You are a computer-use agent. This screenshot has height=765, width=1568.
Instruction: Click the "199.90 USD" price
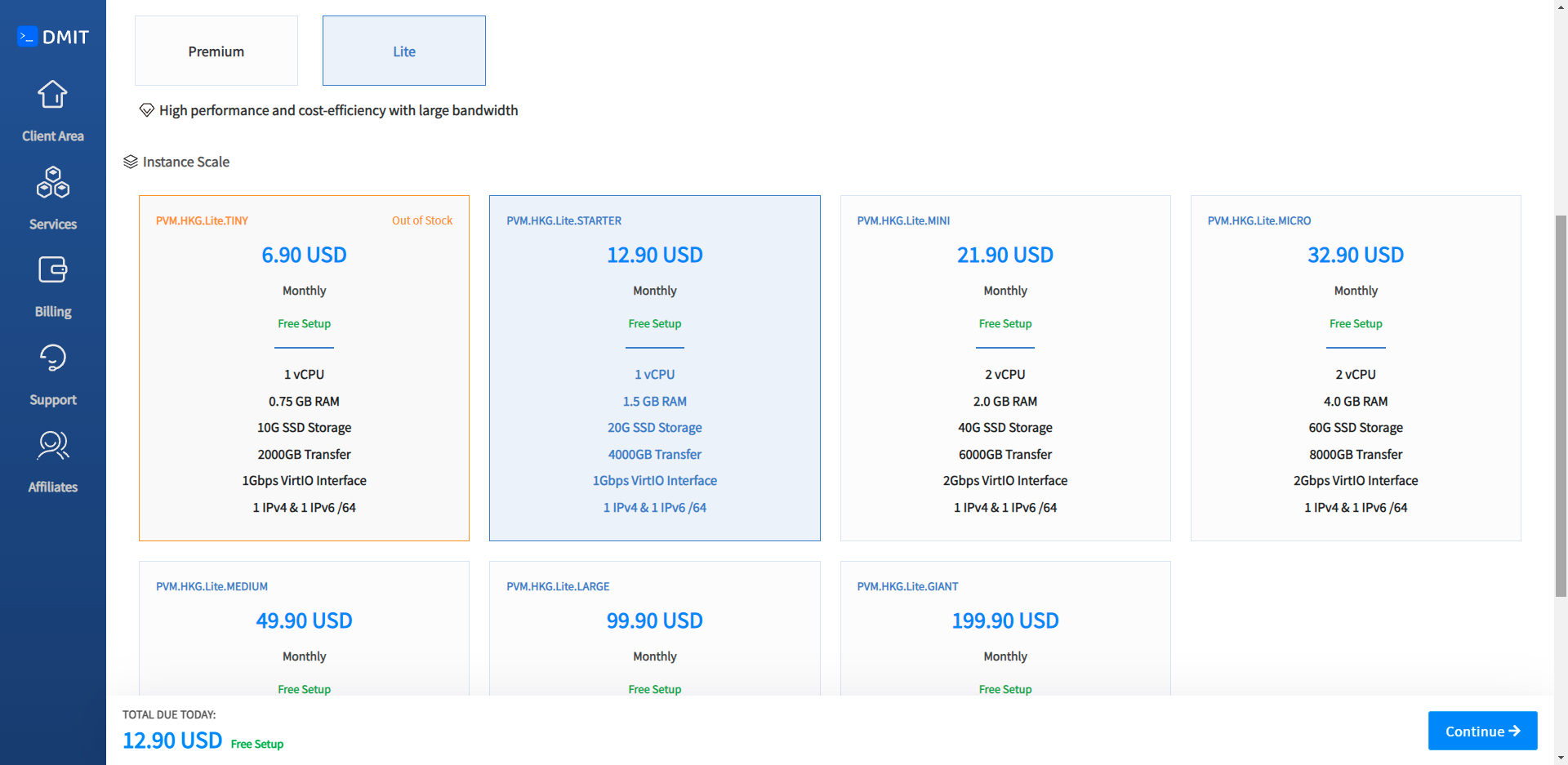pyautogui.click(x=1005, y=620)
